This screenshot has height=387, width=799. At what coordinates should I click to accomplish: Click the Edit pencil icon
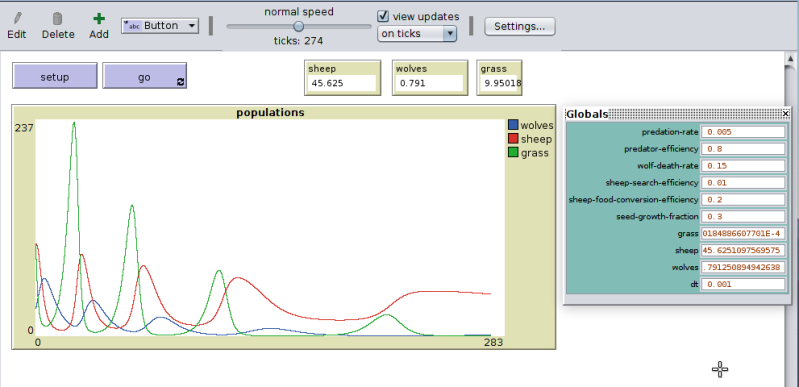(17, 19)
